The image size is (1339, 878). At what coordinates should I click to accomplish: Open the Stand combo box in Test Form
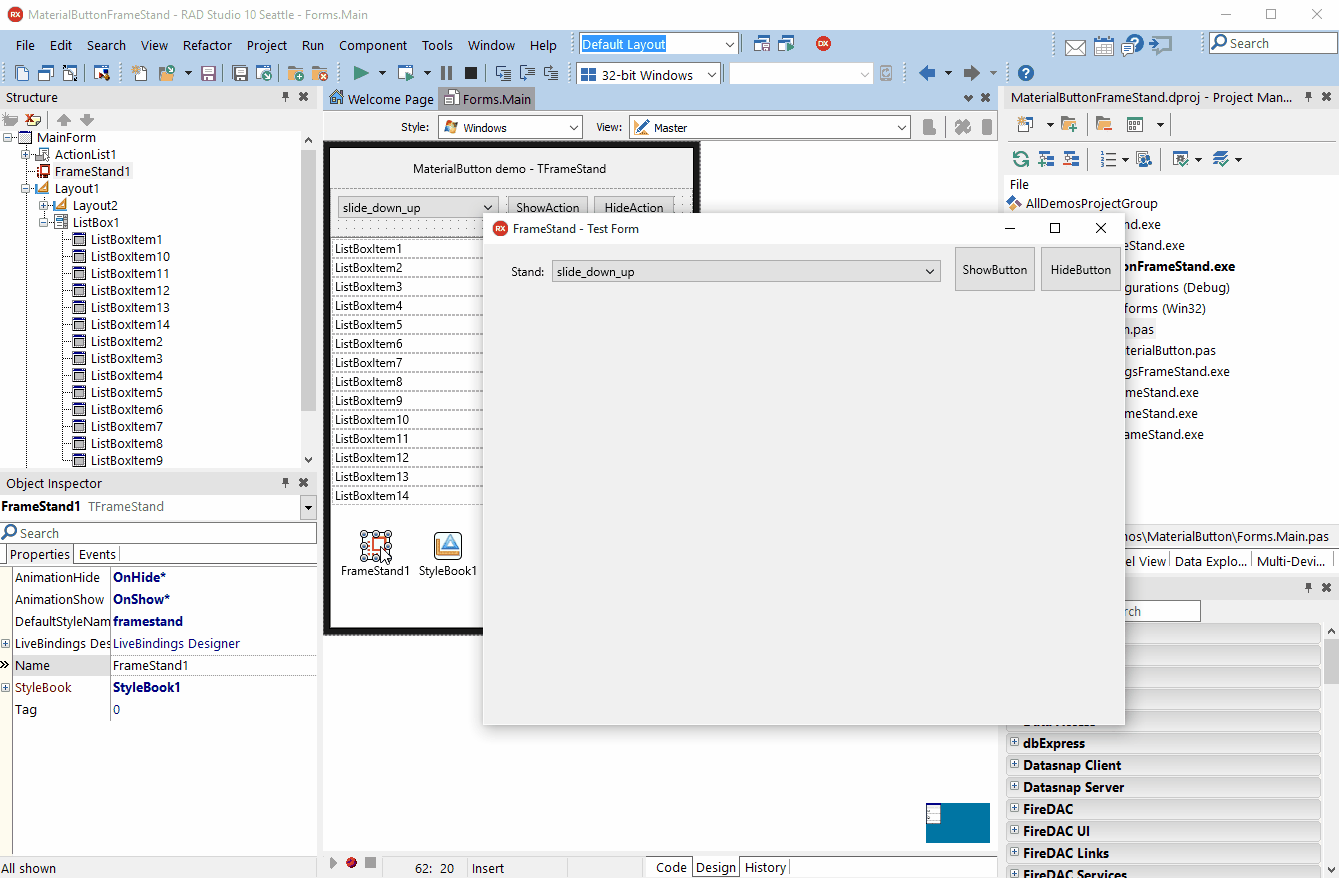pyautogui.click(x=745, y=271)
